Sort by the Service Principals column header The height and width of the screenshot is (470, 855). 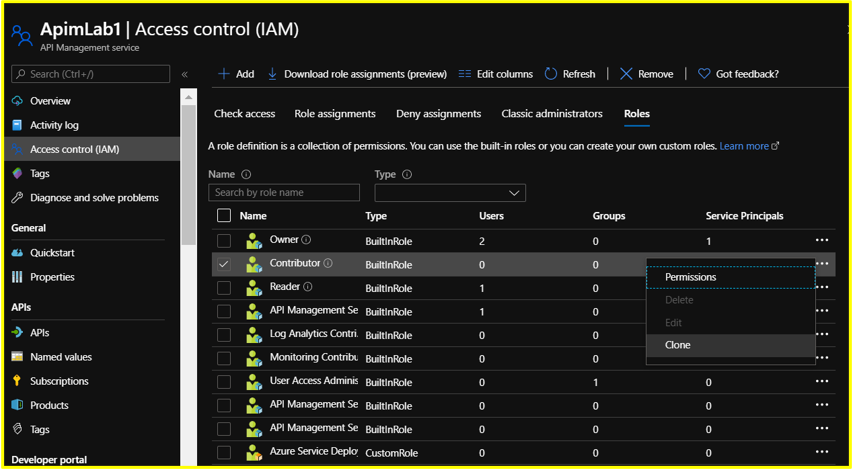(744, 216)
